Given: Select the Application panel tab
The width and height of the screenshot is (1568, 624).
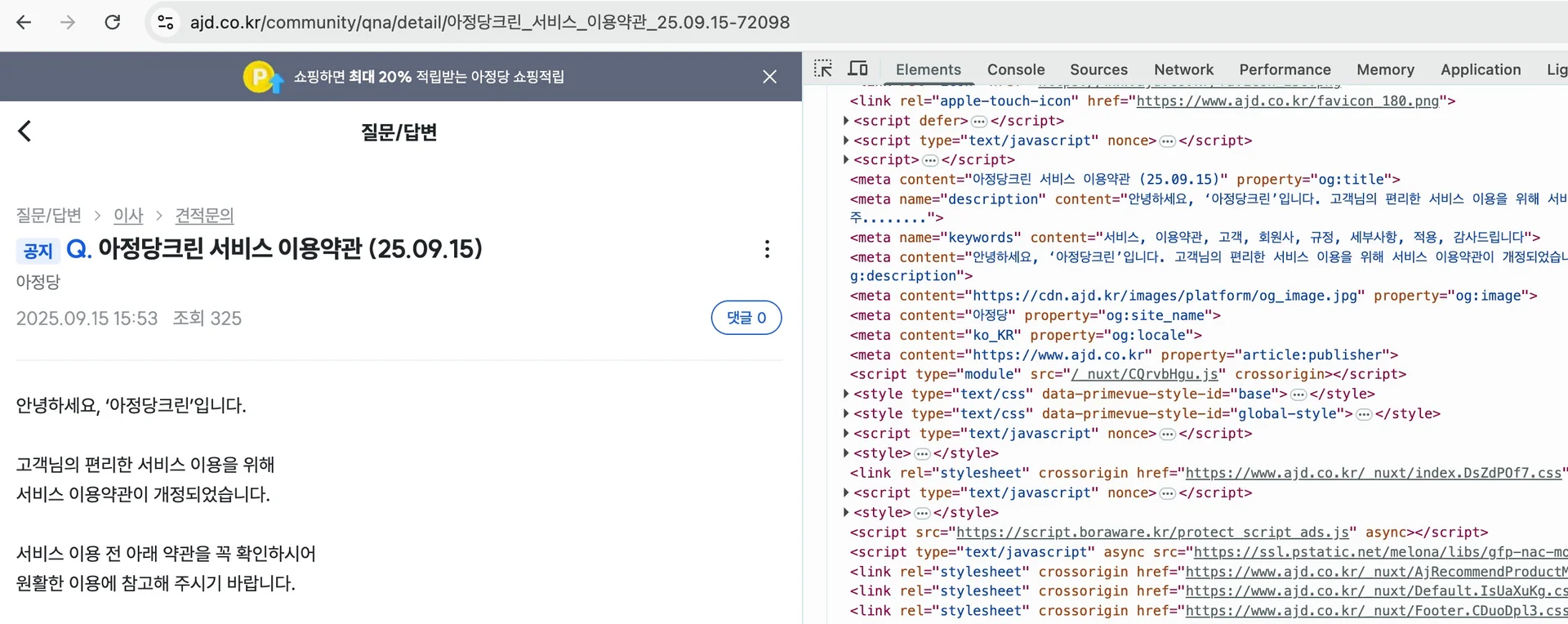Looking at the screenshot, I should (x=1480, y=69).
